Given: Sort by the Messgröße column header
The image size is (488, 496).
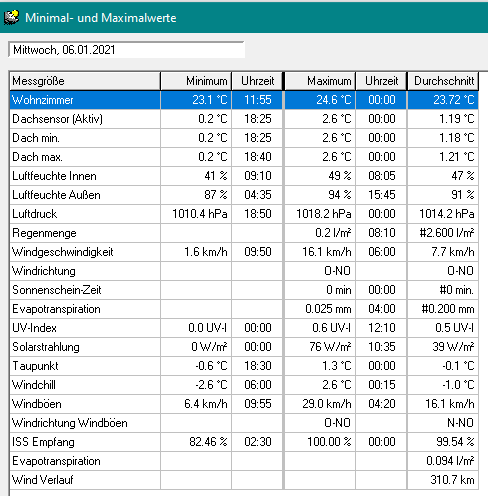Looking at the screenshot, I should pos(85,81).
